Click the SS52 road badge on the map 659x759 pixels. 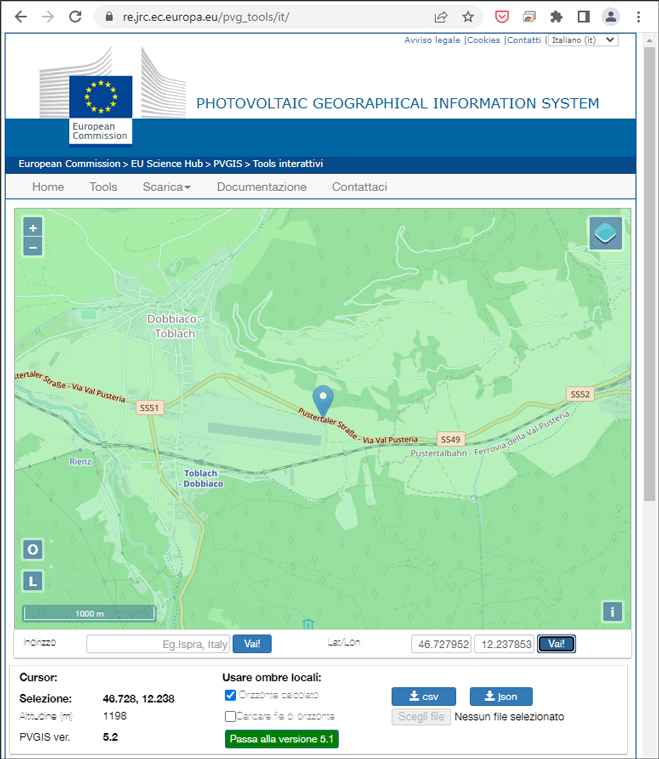[580, 394]
